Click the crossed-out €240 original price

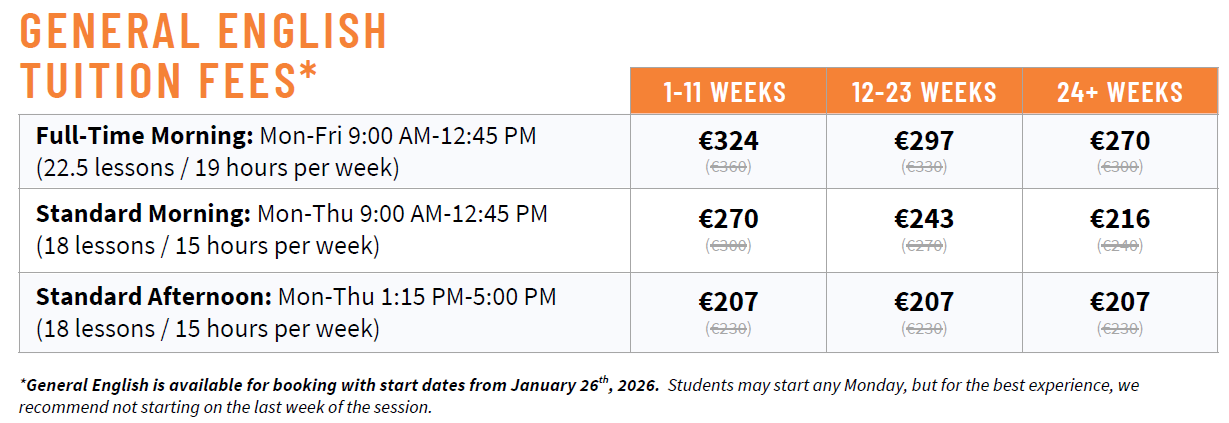[x=1120, y=246]
